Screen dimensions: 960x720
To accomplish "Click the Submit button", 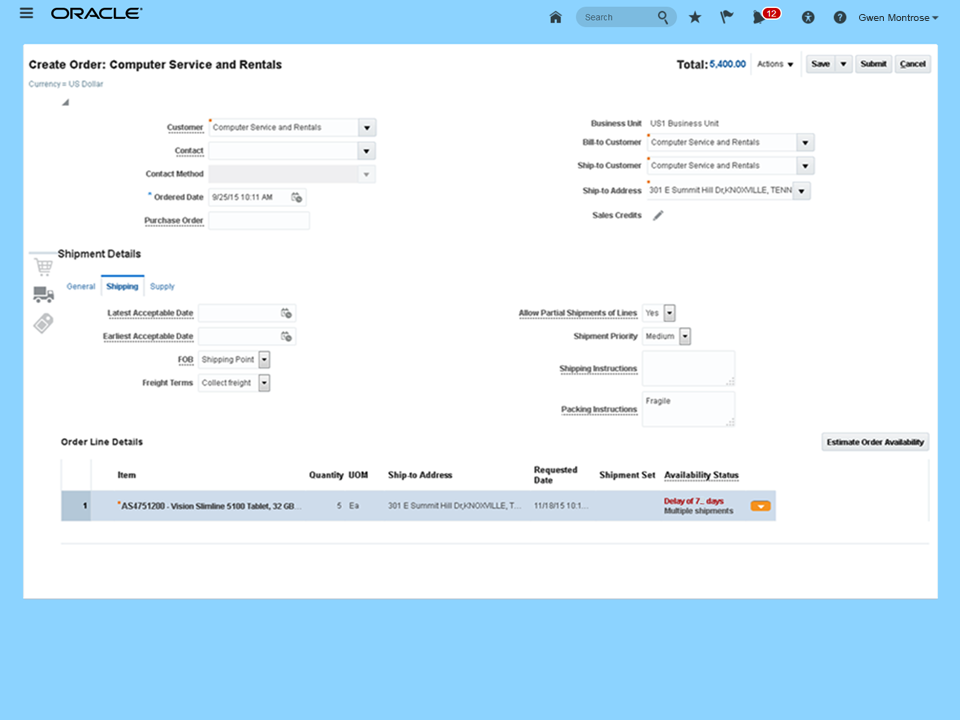I will pyautogui.click(x=873, y=64).
